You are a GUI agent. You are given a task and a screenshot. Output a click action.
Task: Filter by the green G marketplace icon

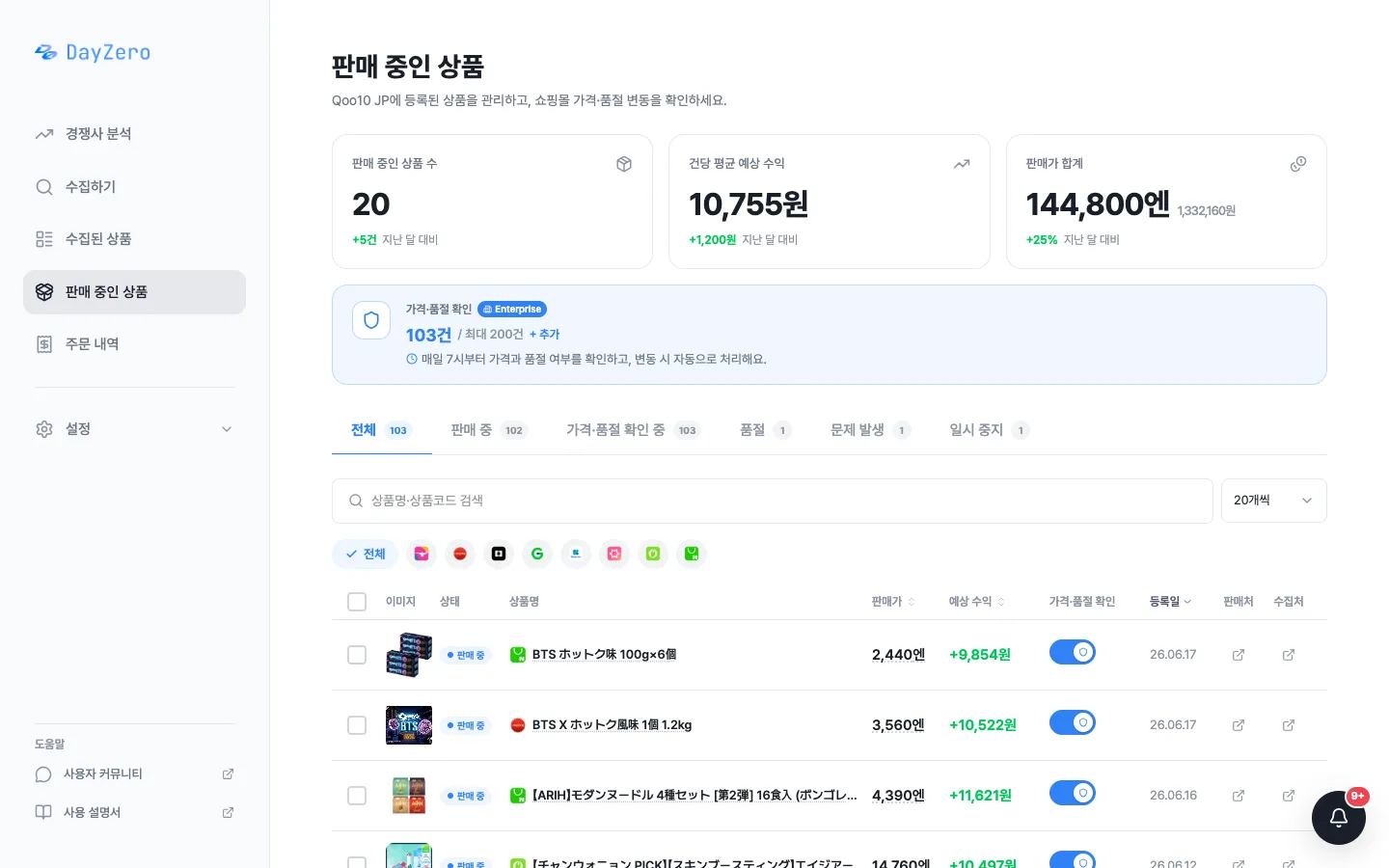(537, 554)
